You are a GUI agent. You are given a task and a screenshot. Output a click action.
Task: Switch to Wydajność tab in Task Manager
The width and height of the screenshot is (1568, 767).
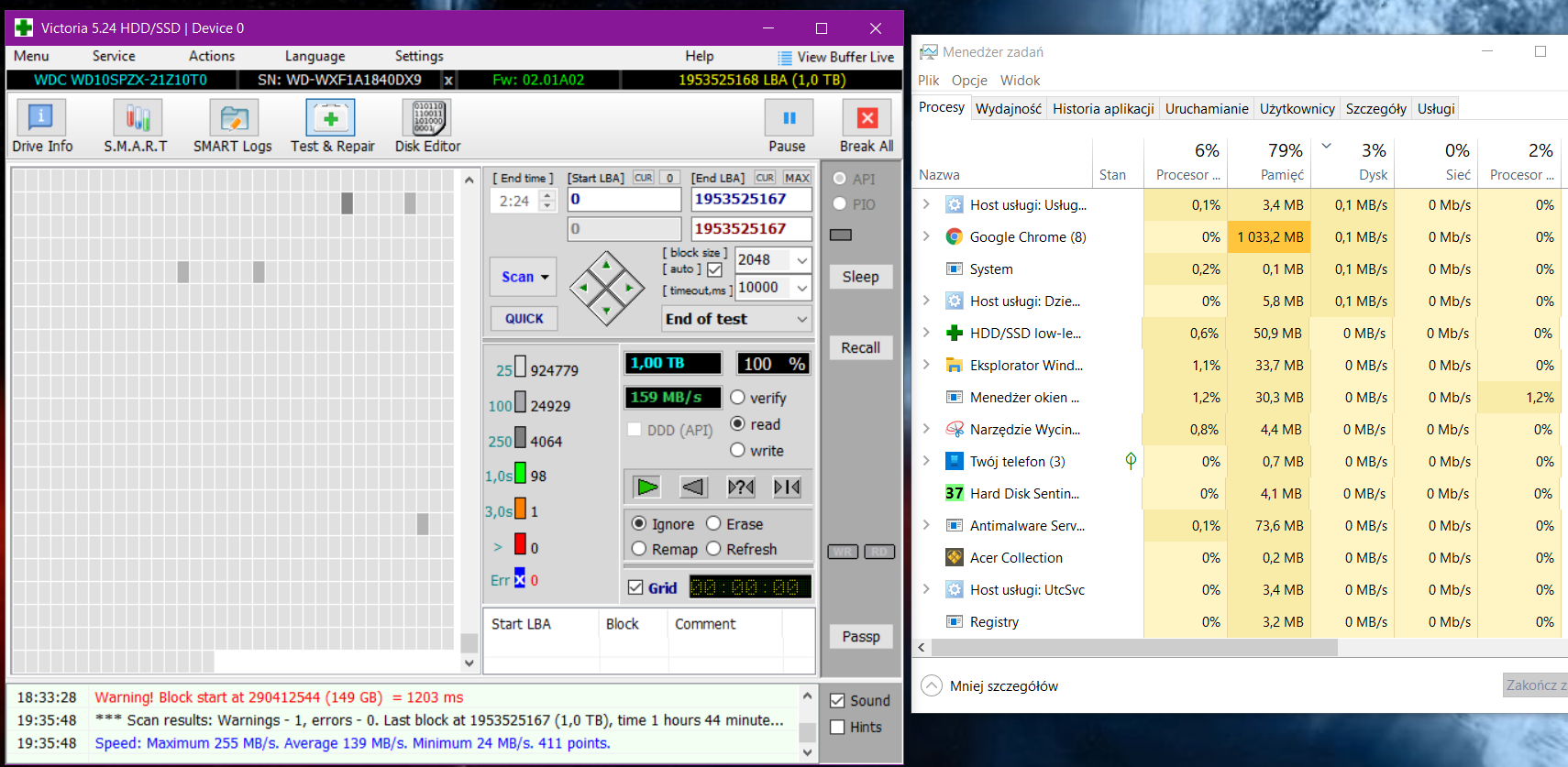pyautogui.click(x=1009, y=109)
